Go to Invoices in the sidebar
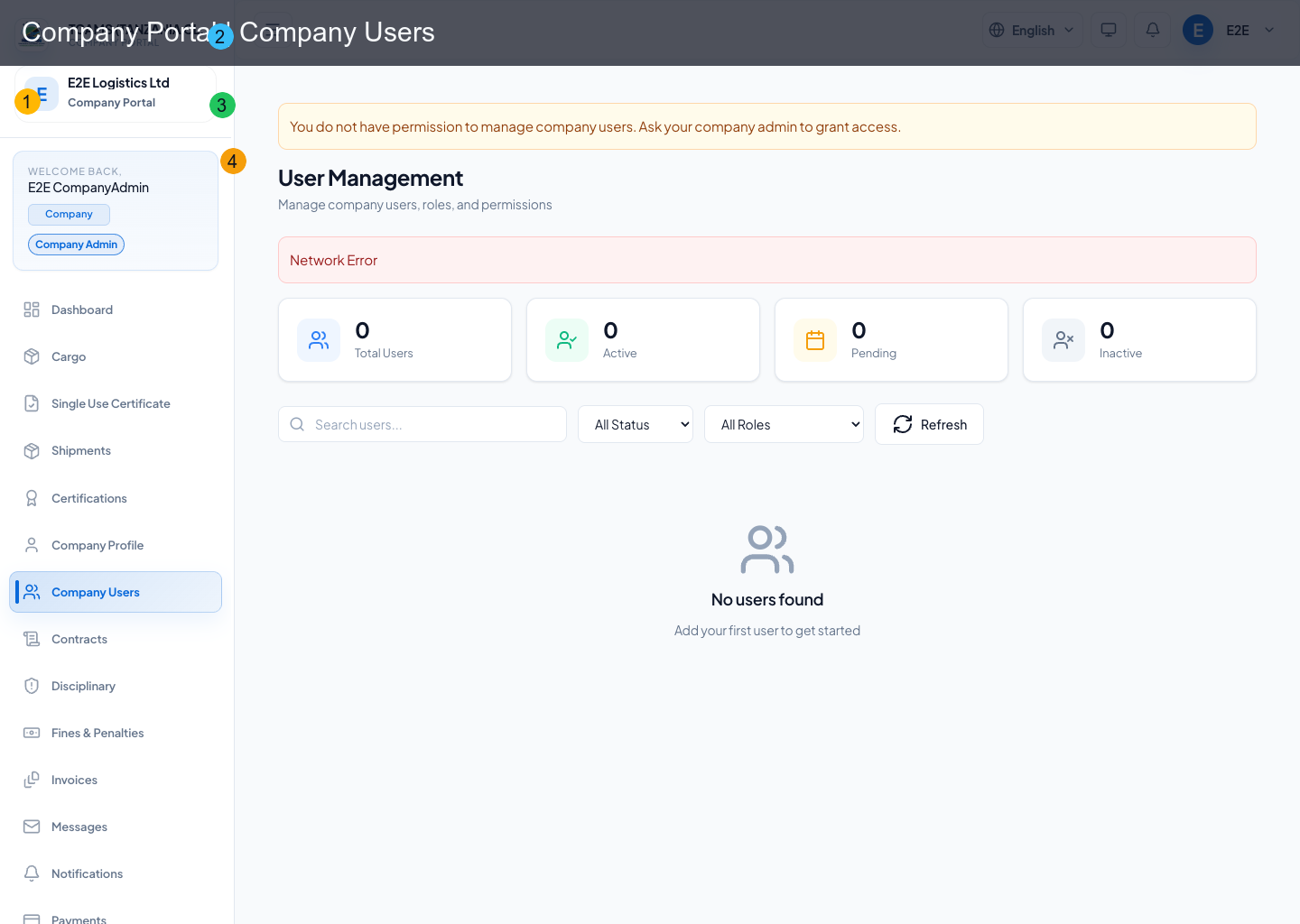 tap(116, 780)
